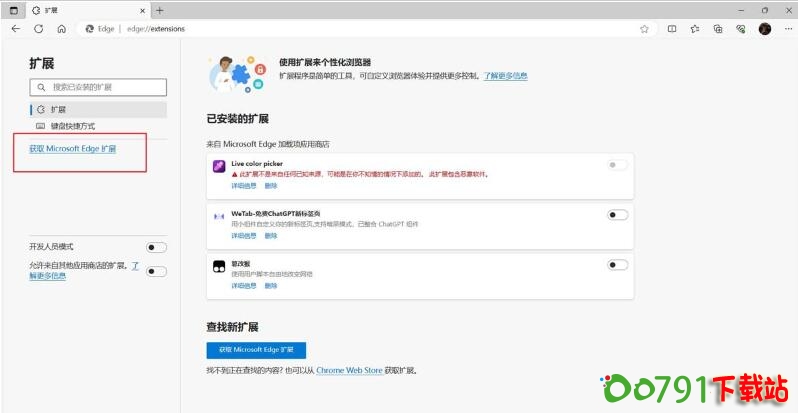
Task: Click the search magnifier icon in sidebar
Action: (x=41, y=87)
